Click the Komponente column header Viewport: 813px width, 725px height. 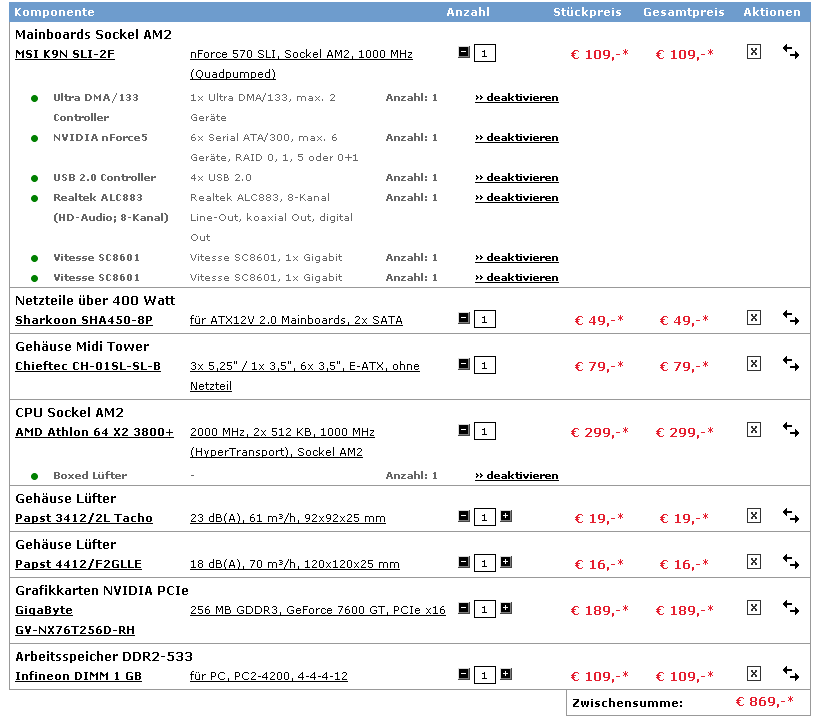point(54,12)
